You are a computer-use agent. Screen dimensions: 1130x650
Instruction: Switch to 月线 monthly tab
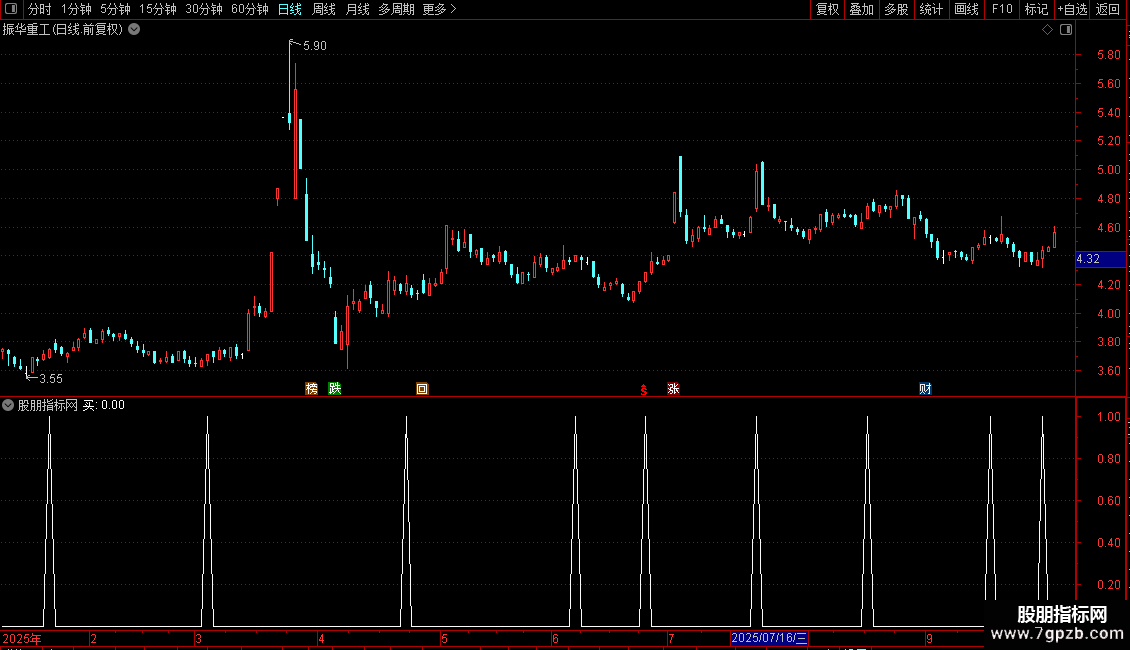coord(357,9)
